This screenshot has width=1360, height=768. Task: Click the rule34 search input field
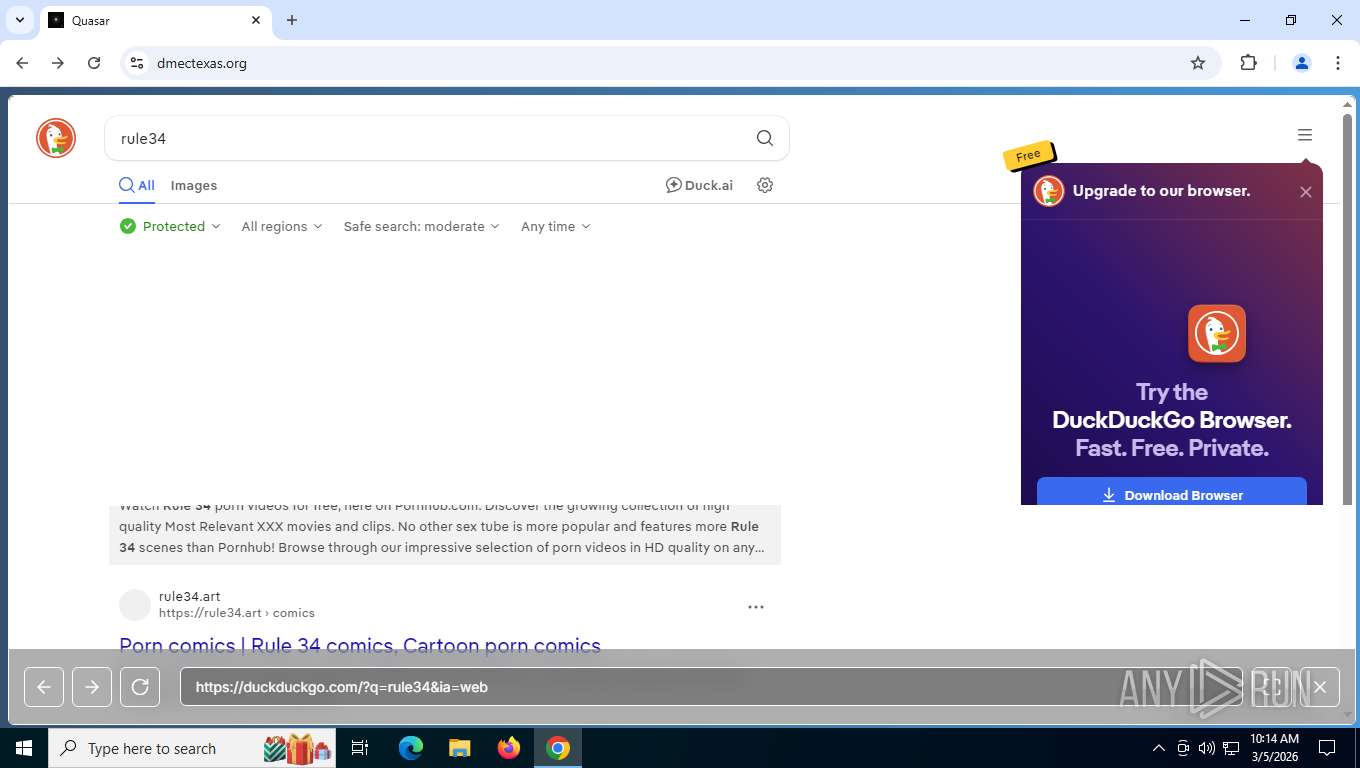point(430,138)
